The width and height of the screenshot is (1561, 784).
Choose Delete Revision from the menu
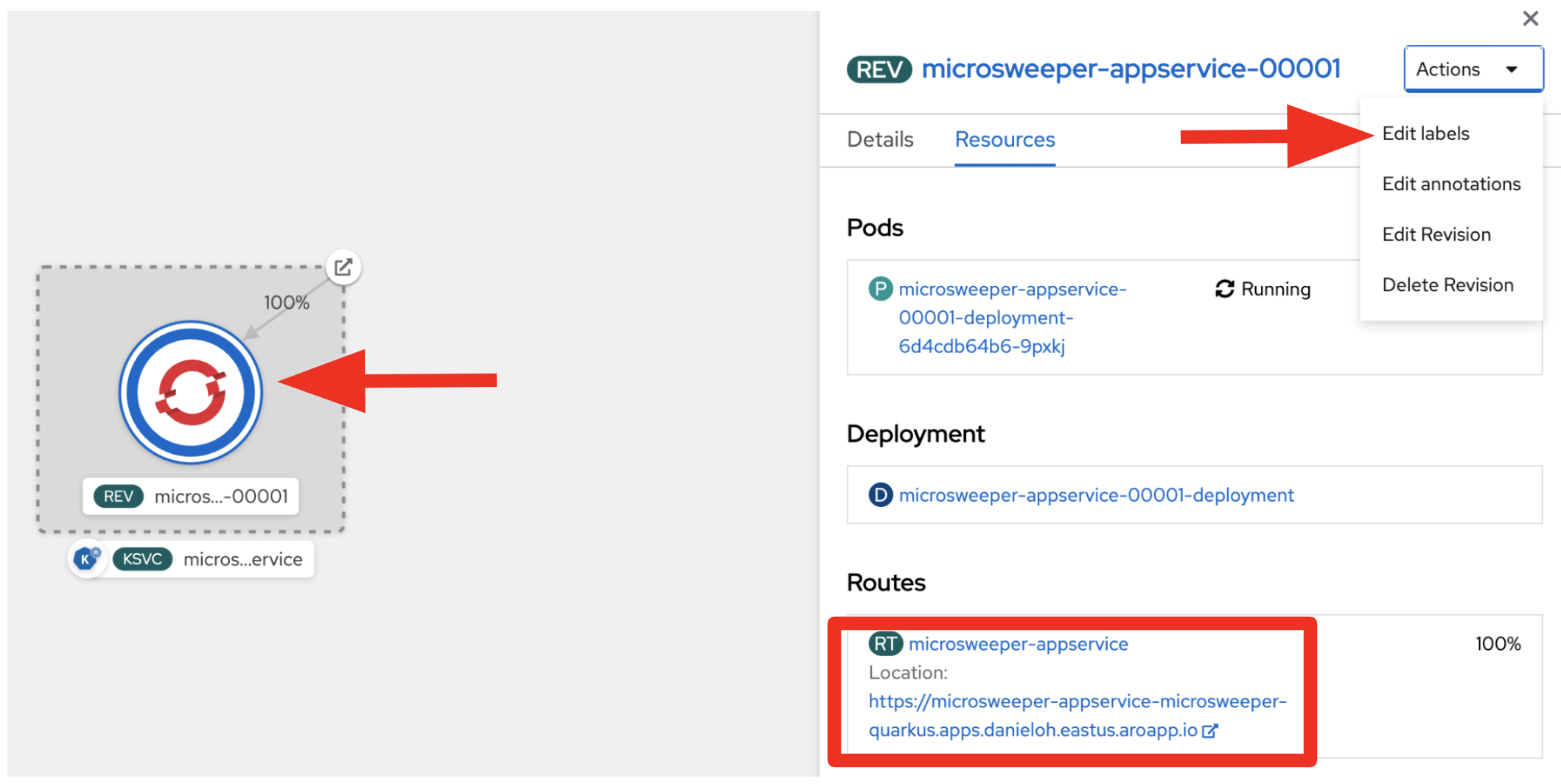coord(1447,284)
